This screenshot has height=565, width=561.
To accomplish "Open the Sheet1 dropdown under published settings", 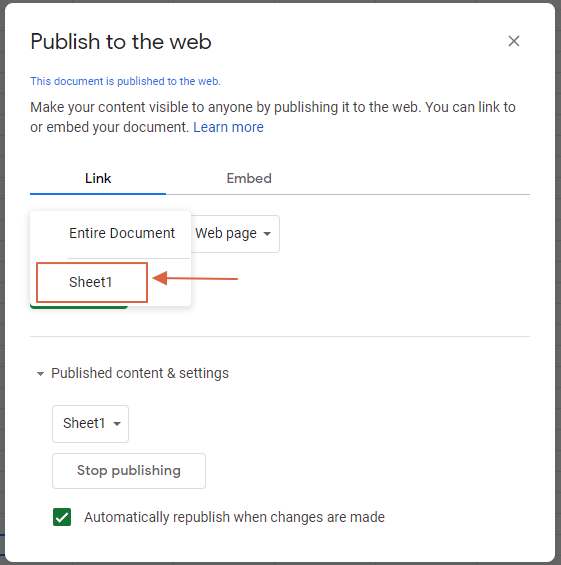I will [90, 424].
